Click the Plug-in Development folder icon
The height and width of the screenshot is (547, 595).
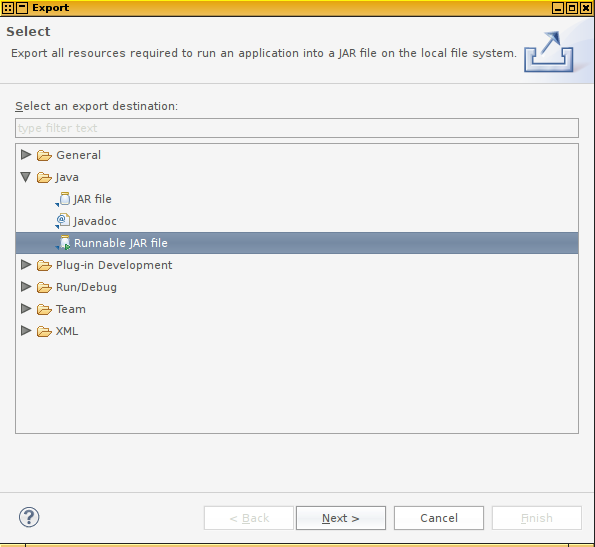44,265
